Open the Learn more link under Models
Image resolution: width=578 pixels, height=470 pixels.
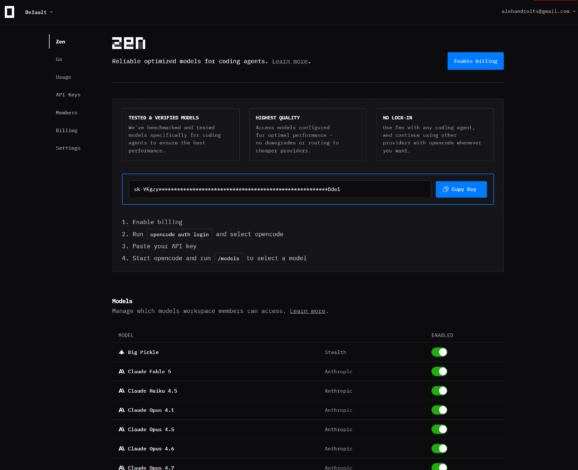click(x=307, y=311)
